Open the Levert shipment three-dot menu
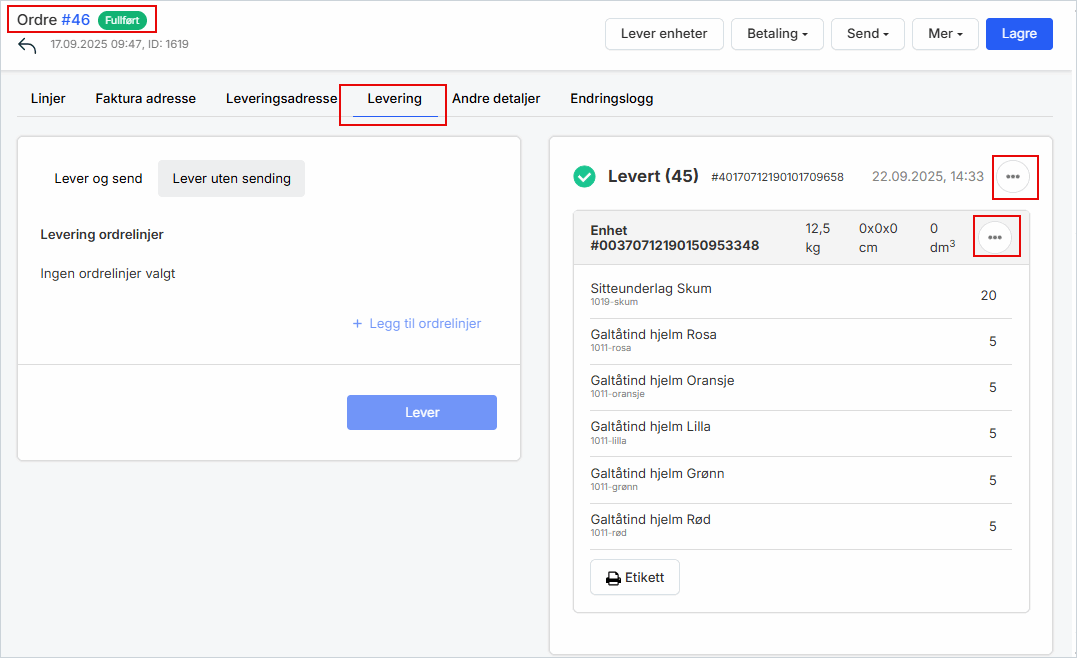Viewport: 1077px width, 658px height. pyautogui.click(x=1013, y=177)
